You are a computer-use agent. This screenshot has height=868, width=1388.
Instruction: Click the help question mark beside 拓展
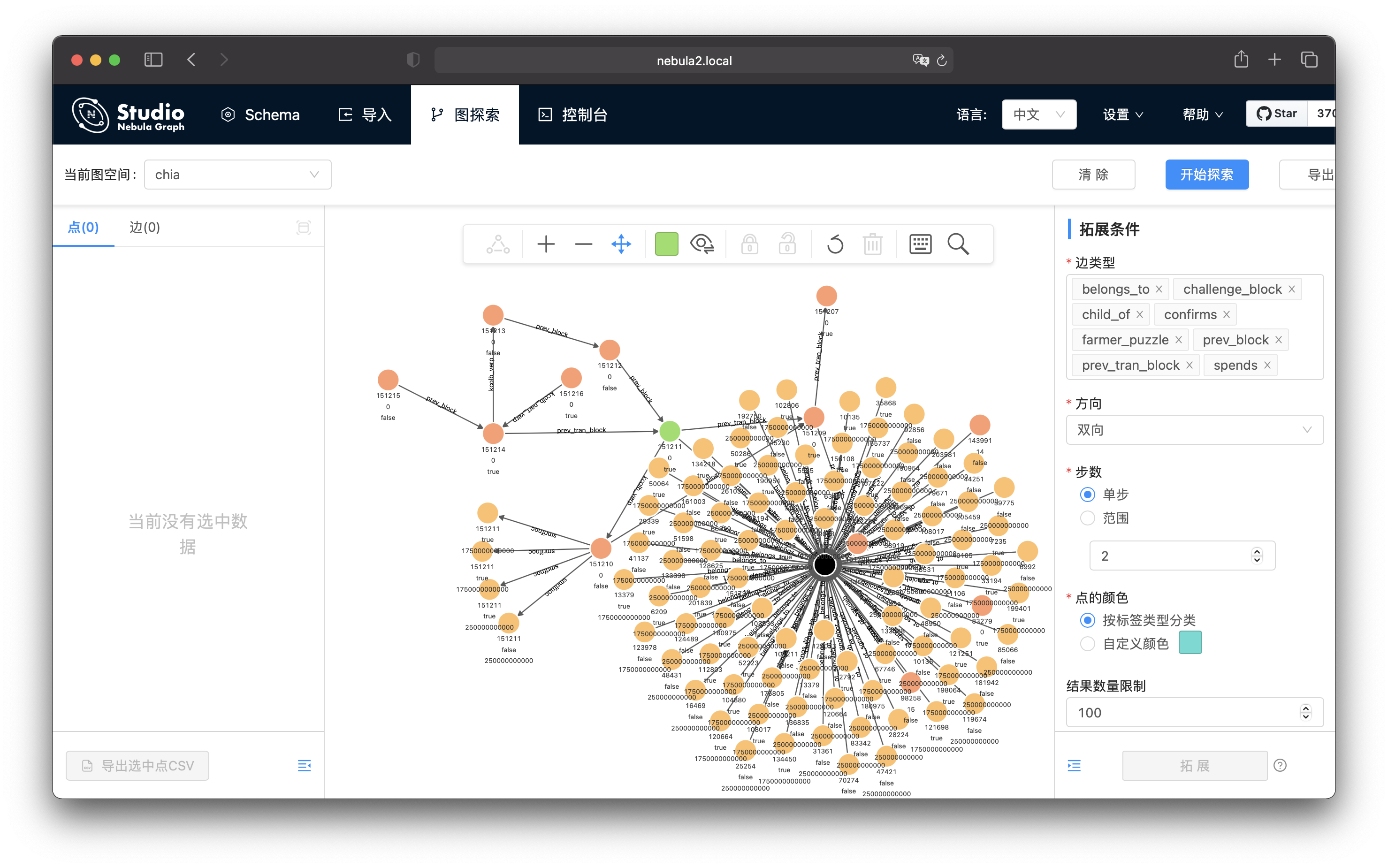1280,765
